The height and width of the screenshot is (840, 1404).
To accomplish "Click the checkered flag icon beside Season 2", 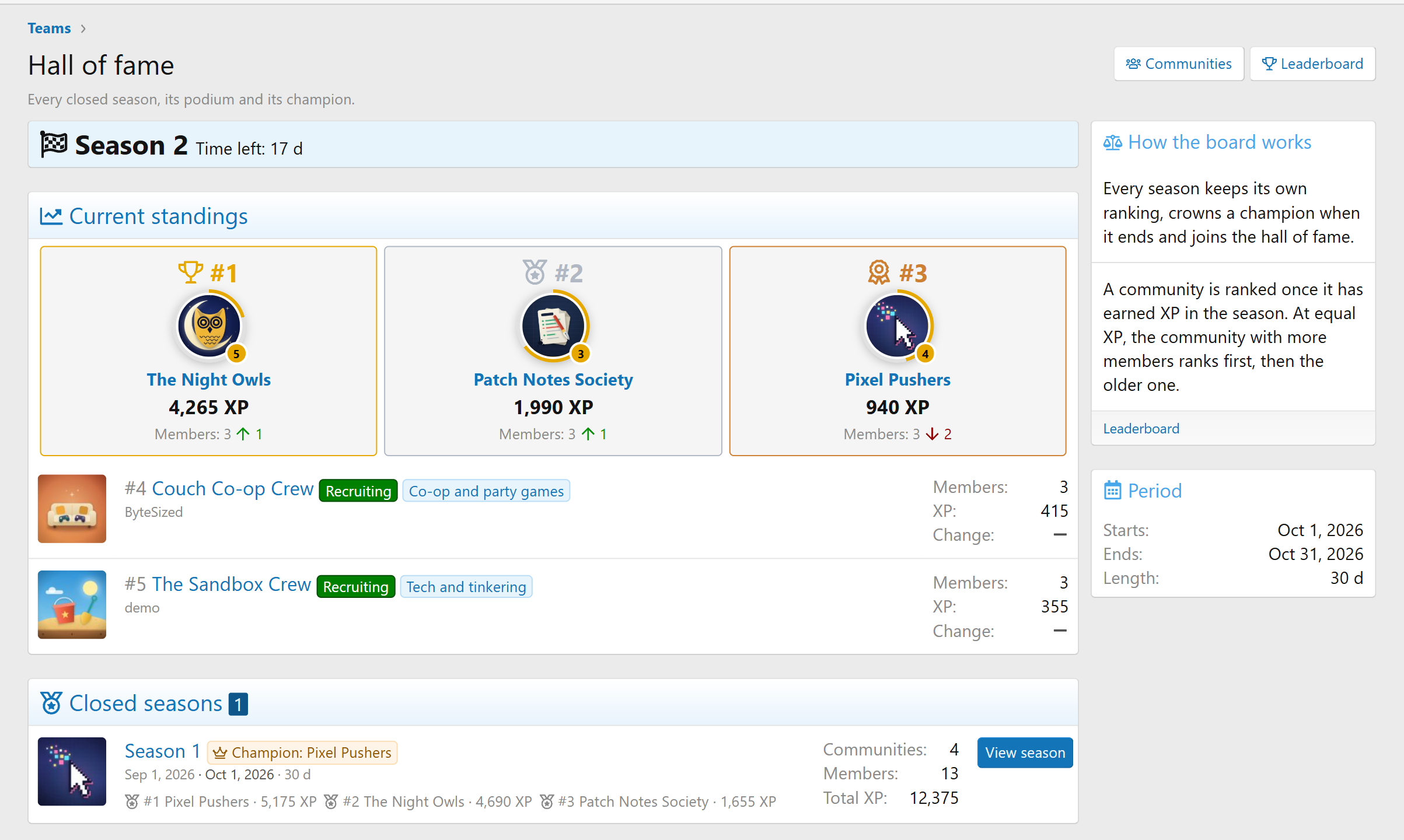I will click(54, 144).
